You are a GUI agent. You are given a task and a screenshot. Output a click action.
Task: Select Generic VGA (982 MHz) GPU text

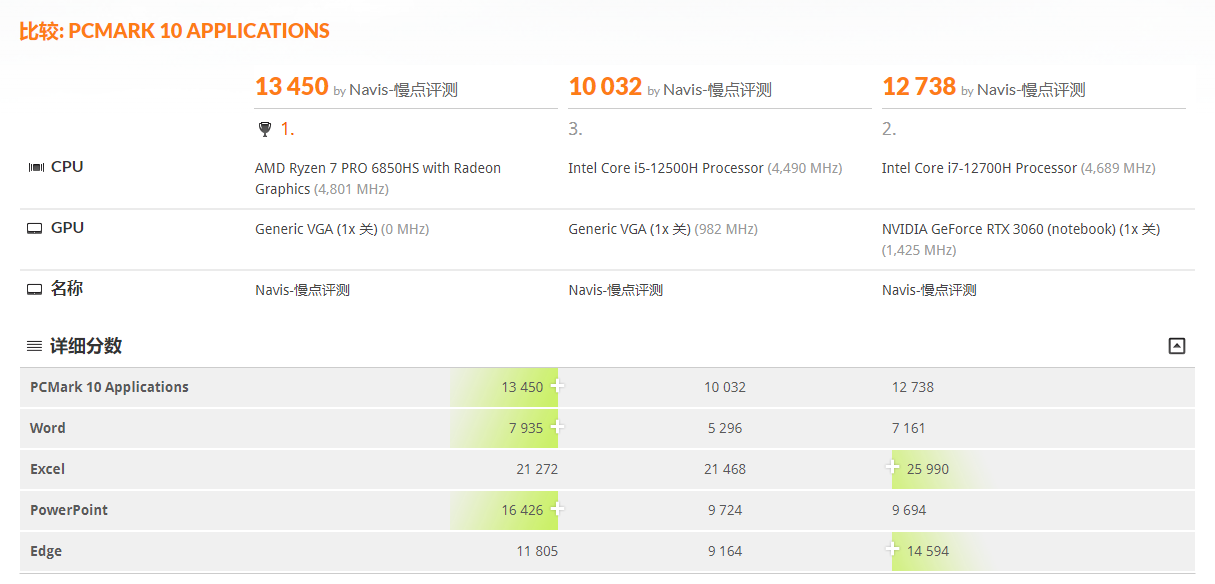coord(663,229)
